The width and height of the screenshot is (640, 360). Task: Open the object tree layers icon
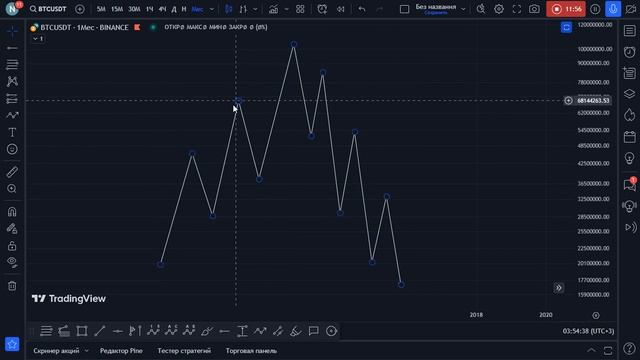pyautogui.click(x=629, y=94)
